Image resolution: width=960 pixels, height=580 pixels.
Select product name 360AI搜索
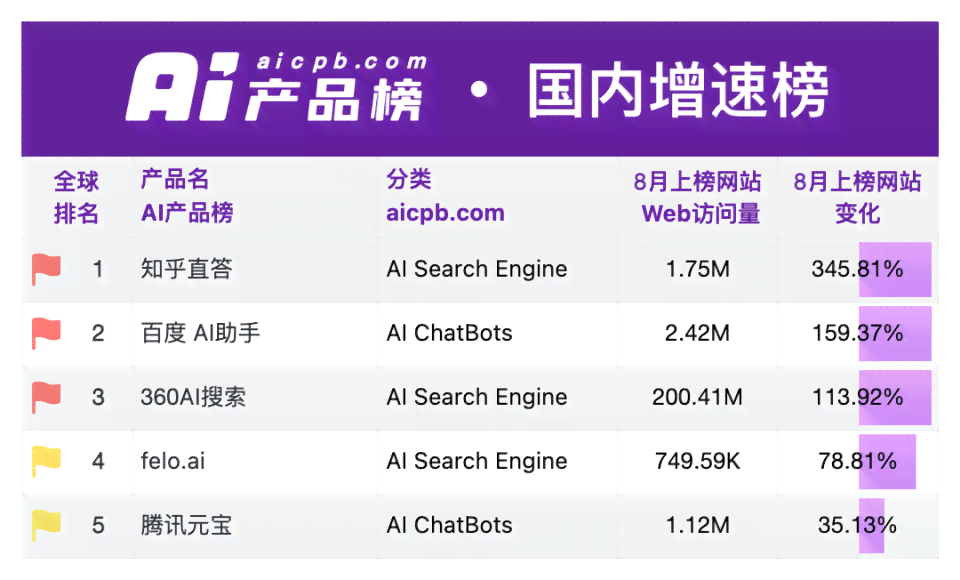[x=193, y=397]
